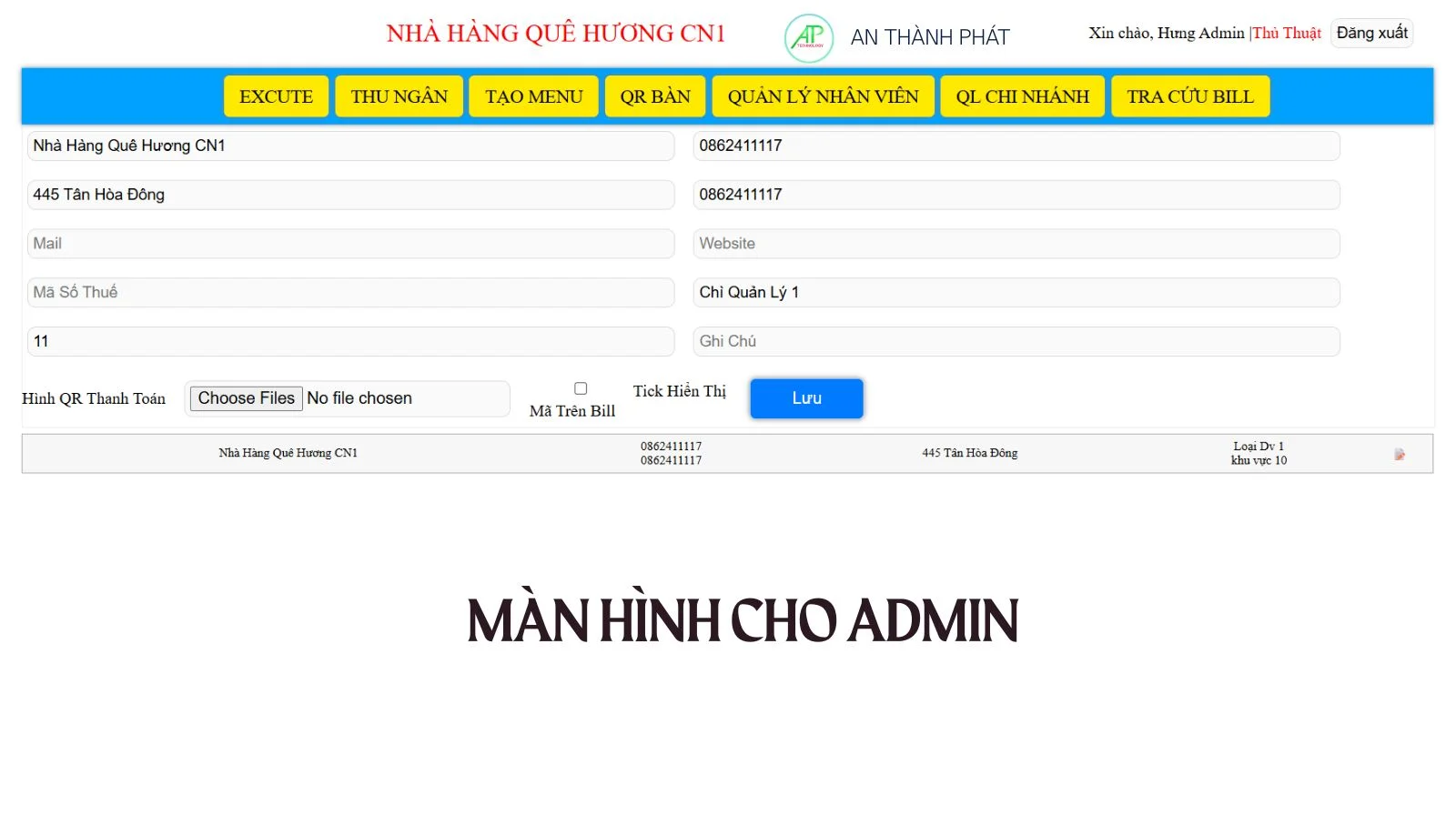Click the 445 Tân Hòa Đông table cell

click(x=970, y=453)
